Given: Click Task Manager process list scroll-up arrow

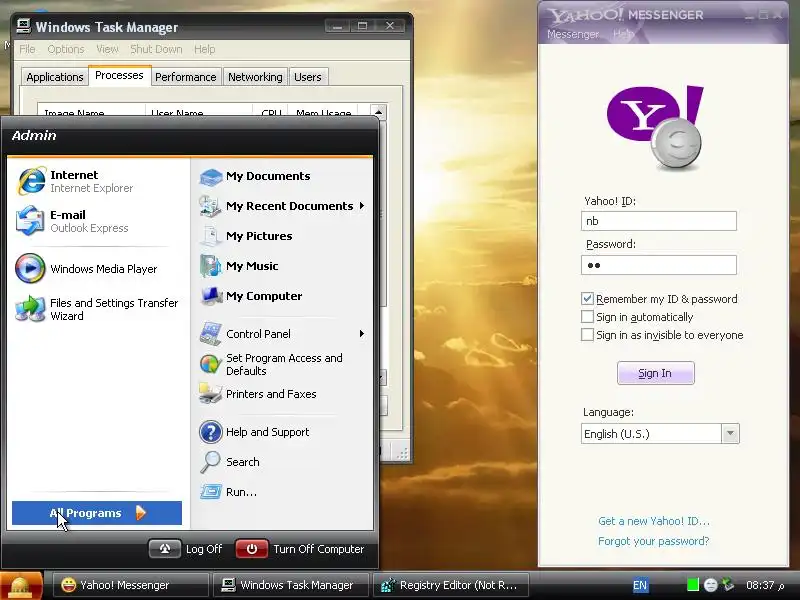Looking at the screenshot, I should (x=378, y=112).
